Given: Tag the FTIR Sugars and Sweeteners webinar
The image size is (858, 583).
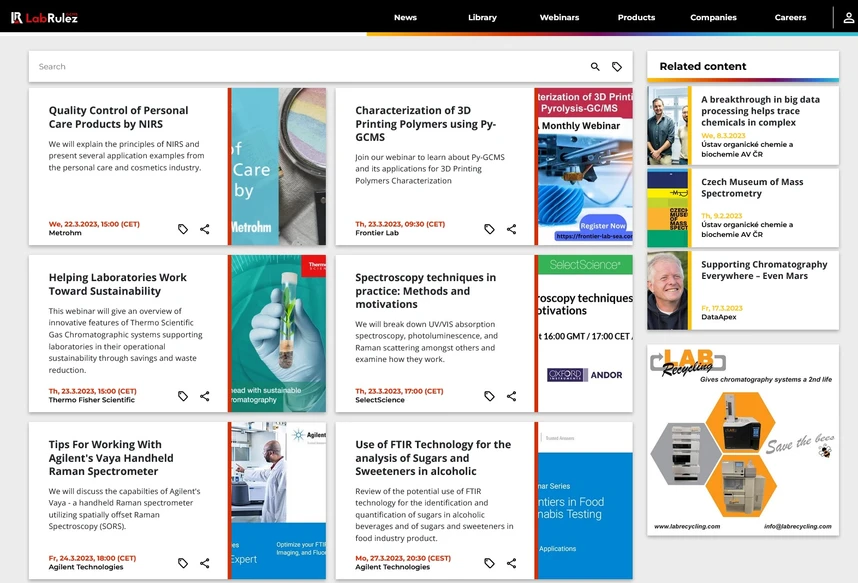Looking at the screenshot, I should 489,563.
